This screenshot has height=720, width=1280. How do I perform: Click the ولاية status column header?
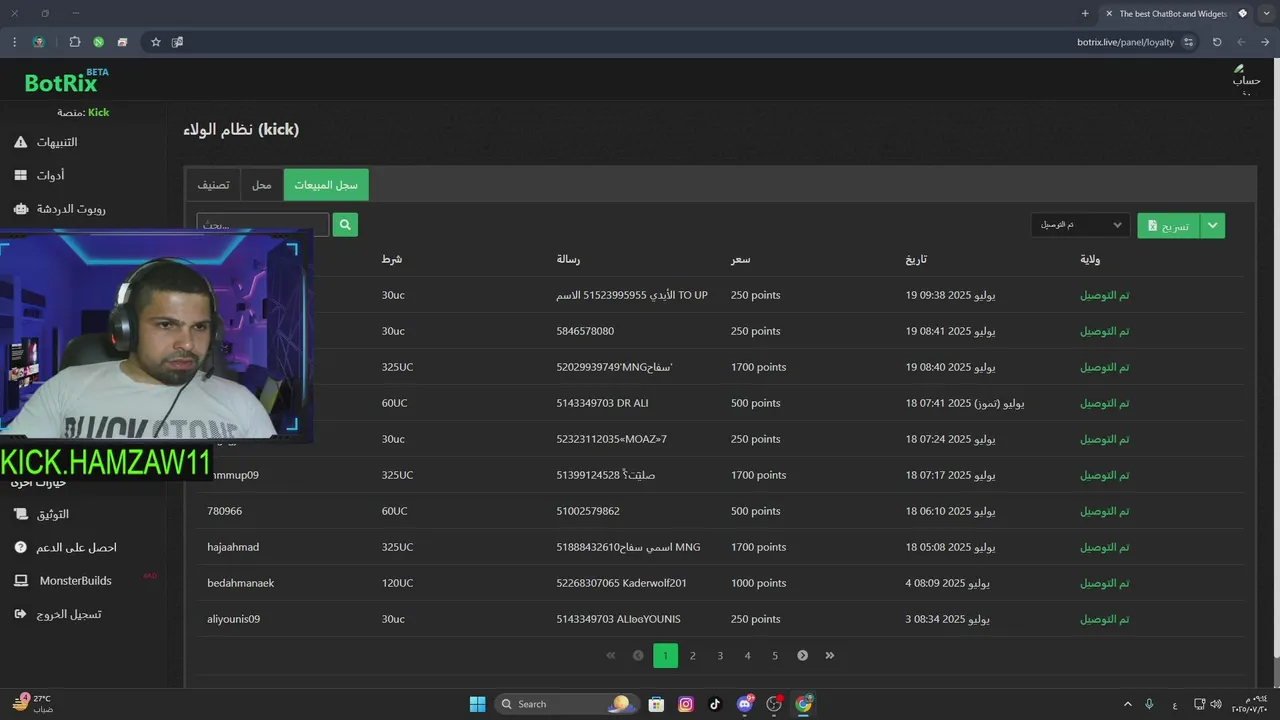(x=1090, y=259)
